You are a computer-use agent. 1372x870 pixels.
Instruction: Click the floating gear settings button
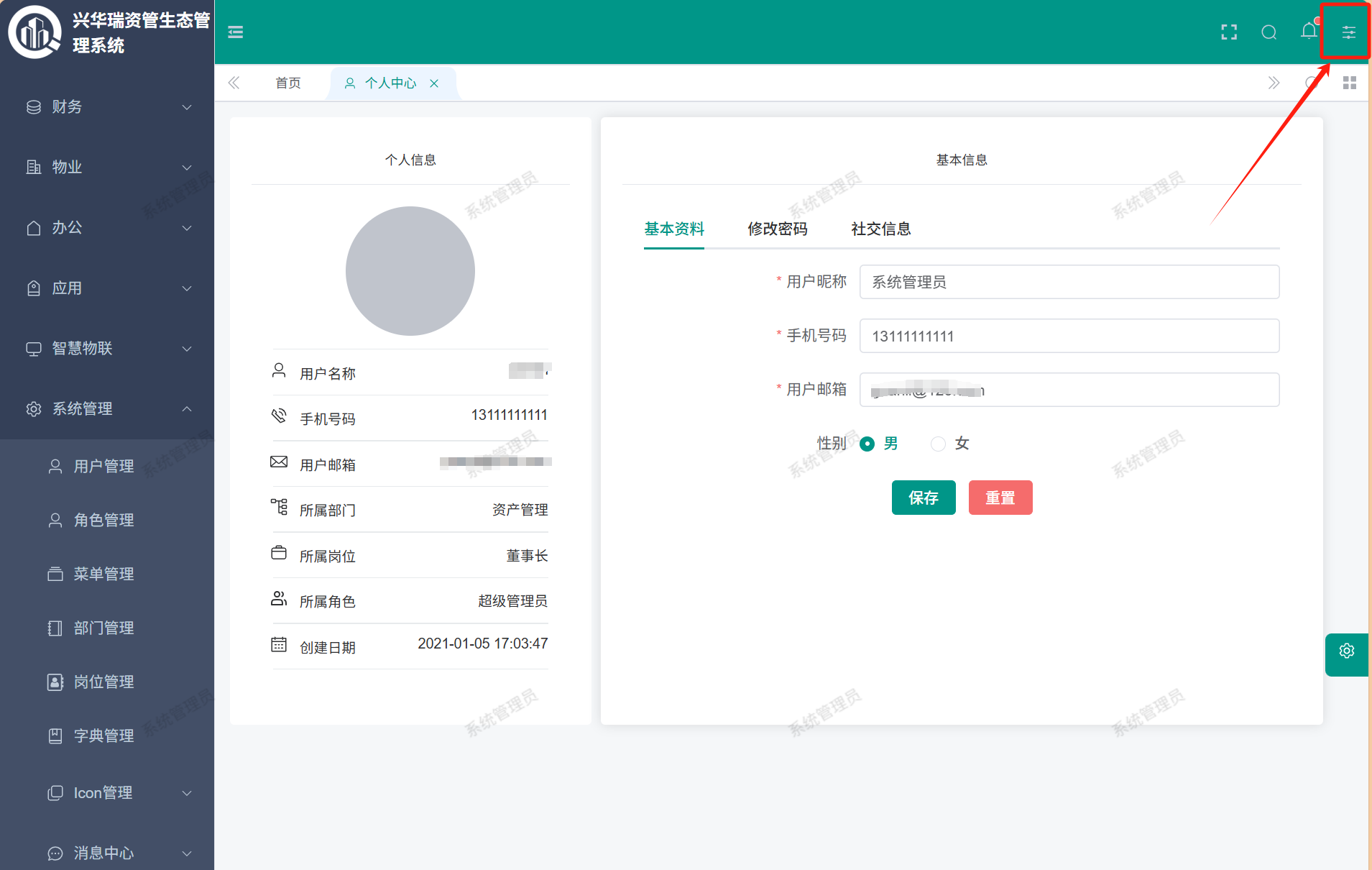[x=1346, y=651]
